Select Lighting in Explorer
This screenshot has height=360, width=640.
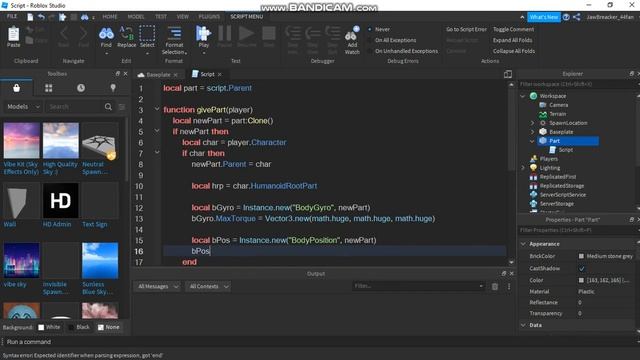click(549, 168)
